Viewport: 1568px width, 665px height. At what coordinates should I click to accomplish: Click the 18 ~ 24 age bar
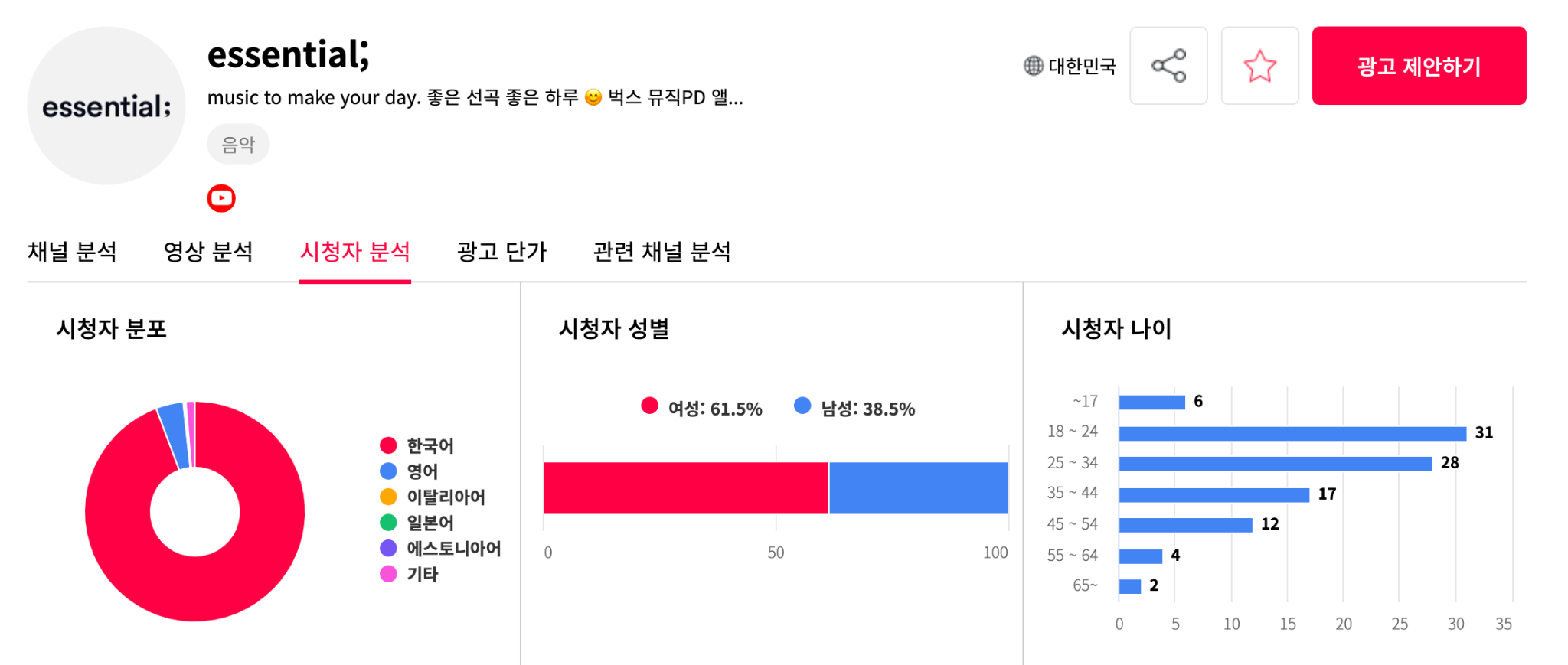1292,434
